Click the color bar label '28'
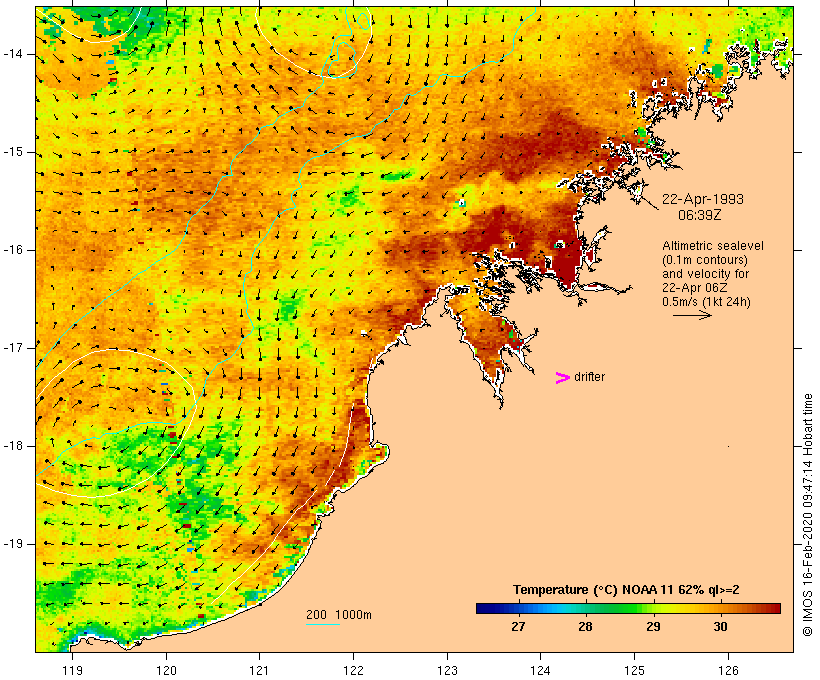This screenshot has height=680, width=820. tap(585, 627)
